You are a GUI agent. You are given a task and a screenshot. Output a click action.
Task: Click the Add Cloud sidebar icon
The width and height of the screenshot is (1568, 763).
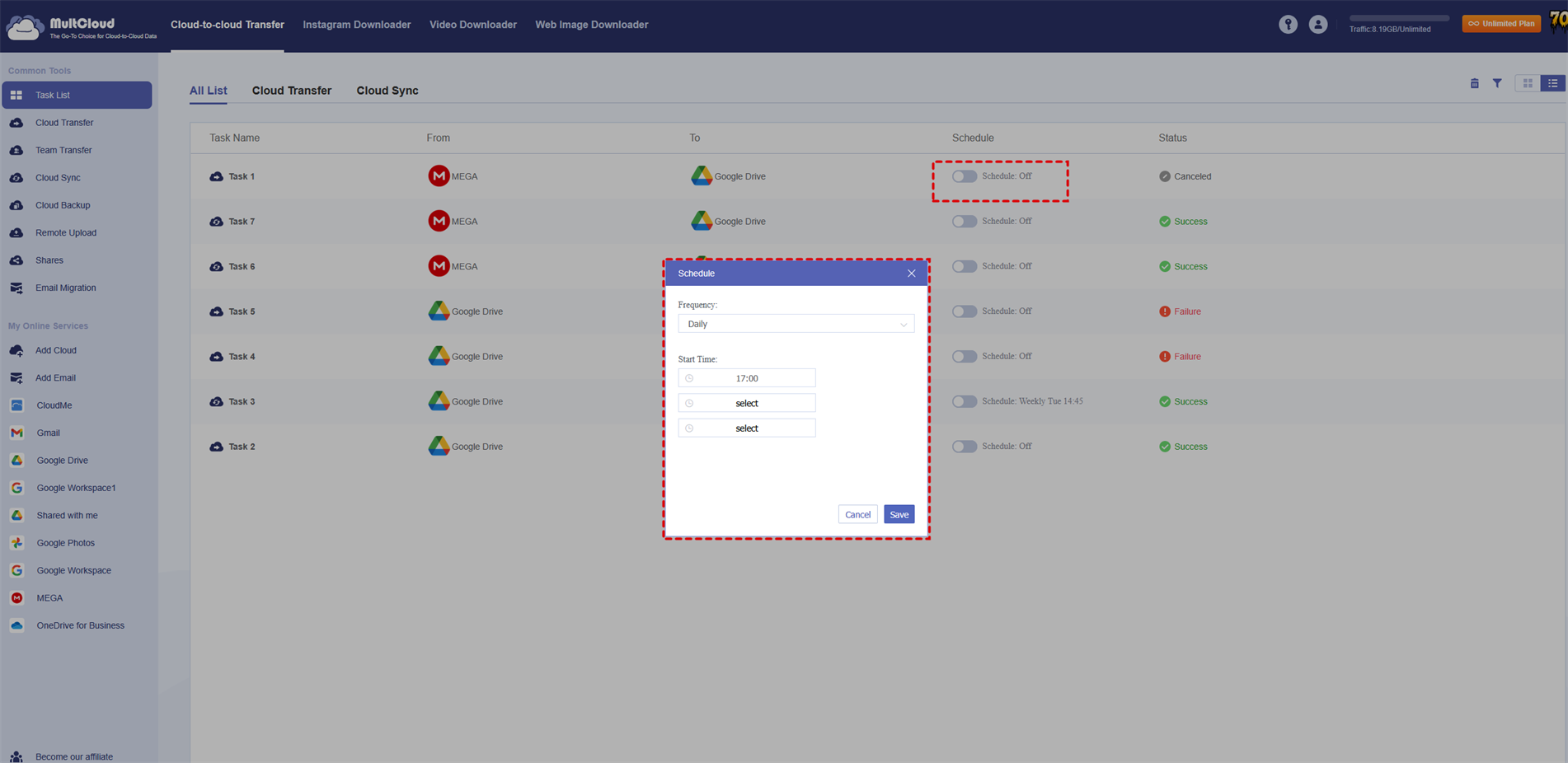click(x=16, y=350)
